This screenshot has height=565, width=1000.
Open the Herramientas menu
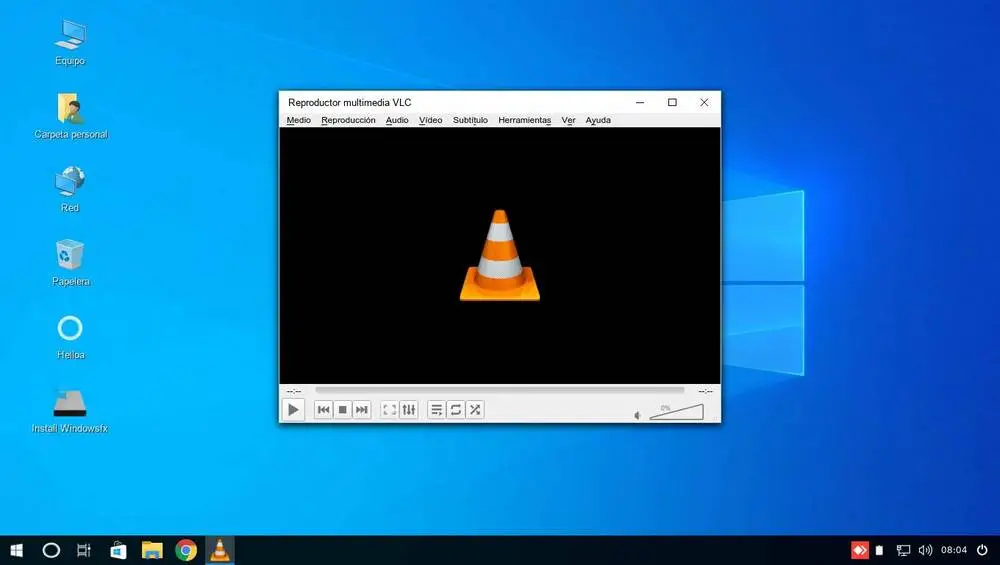[x=524, y=120]
